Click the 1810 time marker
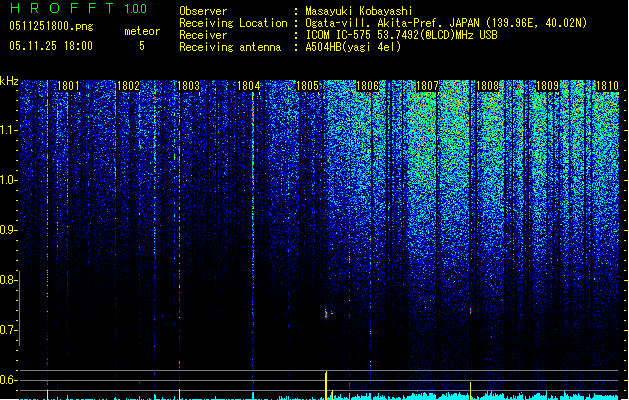Viewport: 629px width, 400px height. click(x=607, y=86)
